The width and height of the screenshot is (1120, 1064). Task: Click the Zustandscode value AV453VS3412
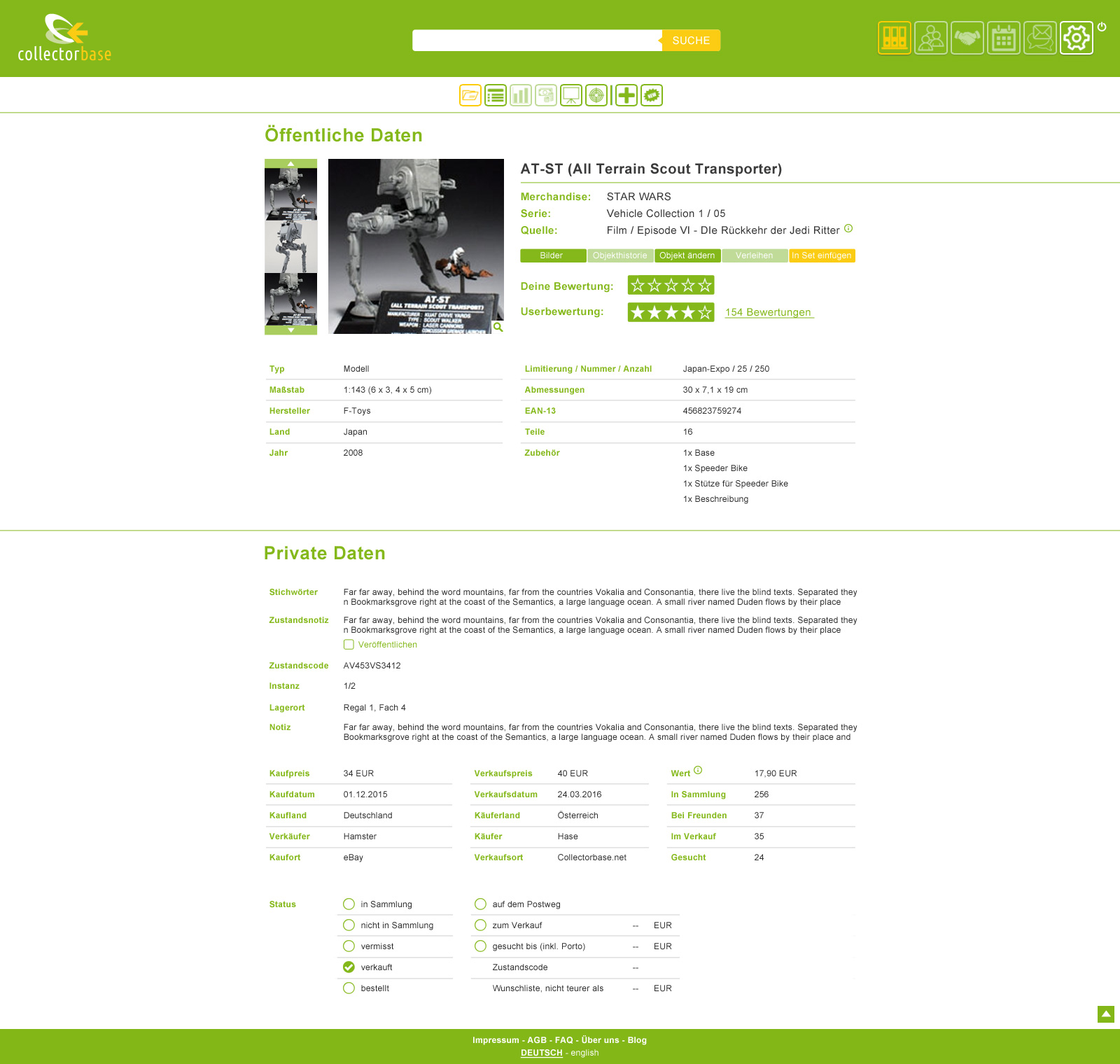(x=372, y=666)
